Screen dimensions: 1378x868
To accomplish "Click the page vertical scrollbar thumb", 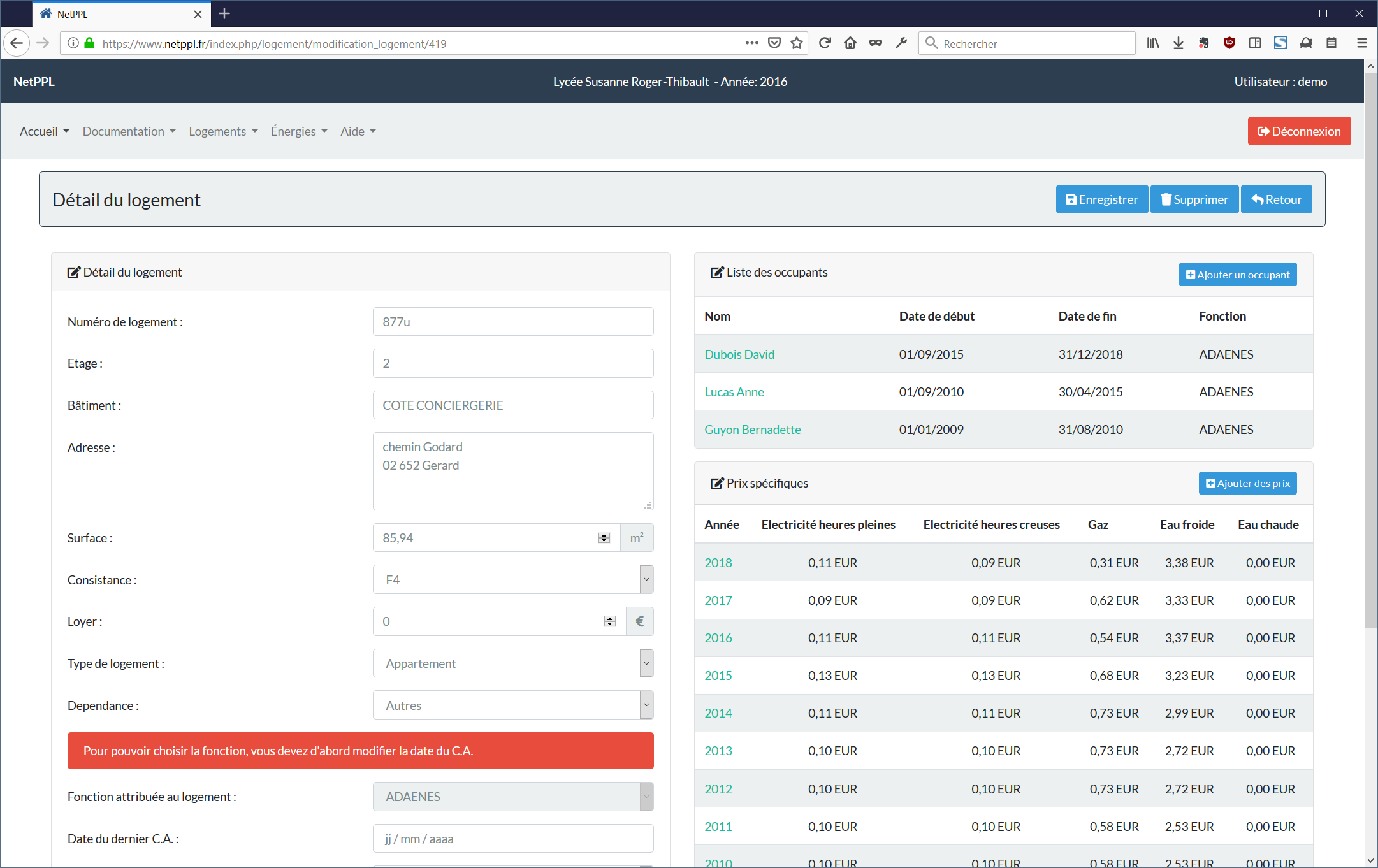I will [1370, 351].
